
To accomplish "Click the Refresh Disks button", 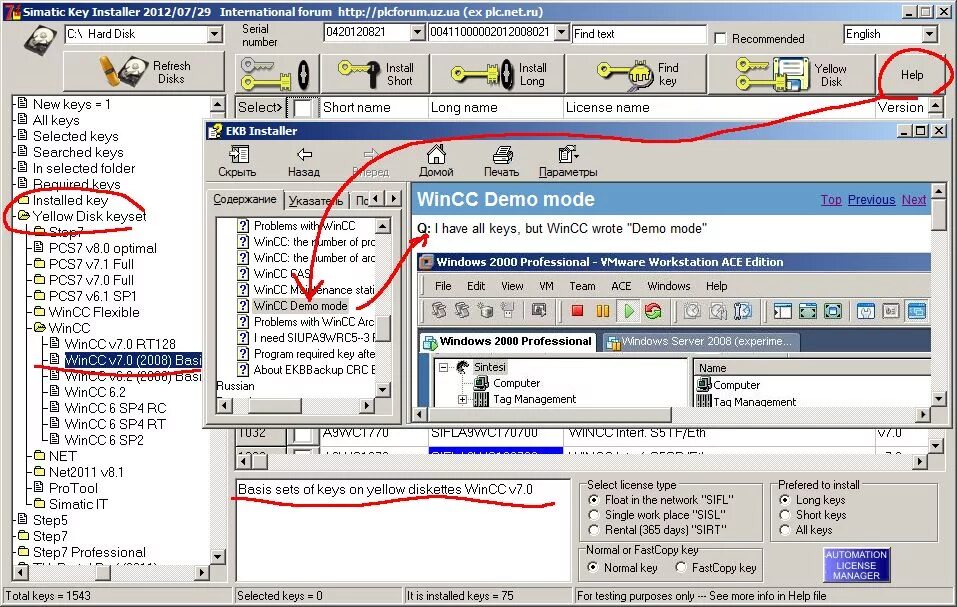I will (144, 72).
